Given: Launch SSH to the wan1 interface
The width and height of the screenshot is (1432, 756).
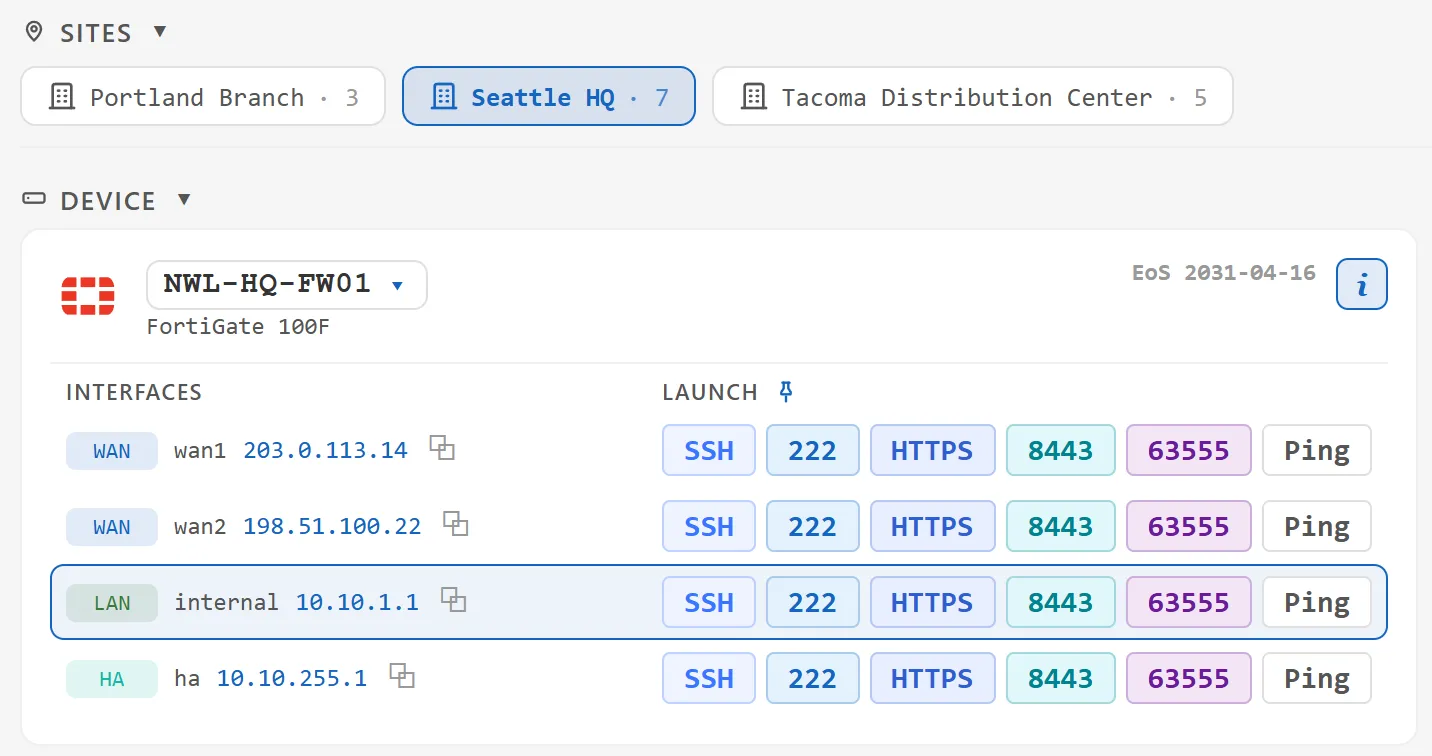Looking at the screenshot, I should pyautogui.click(x=709, y=450).
